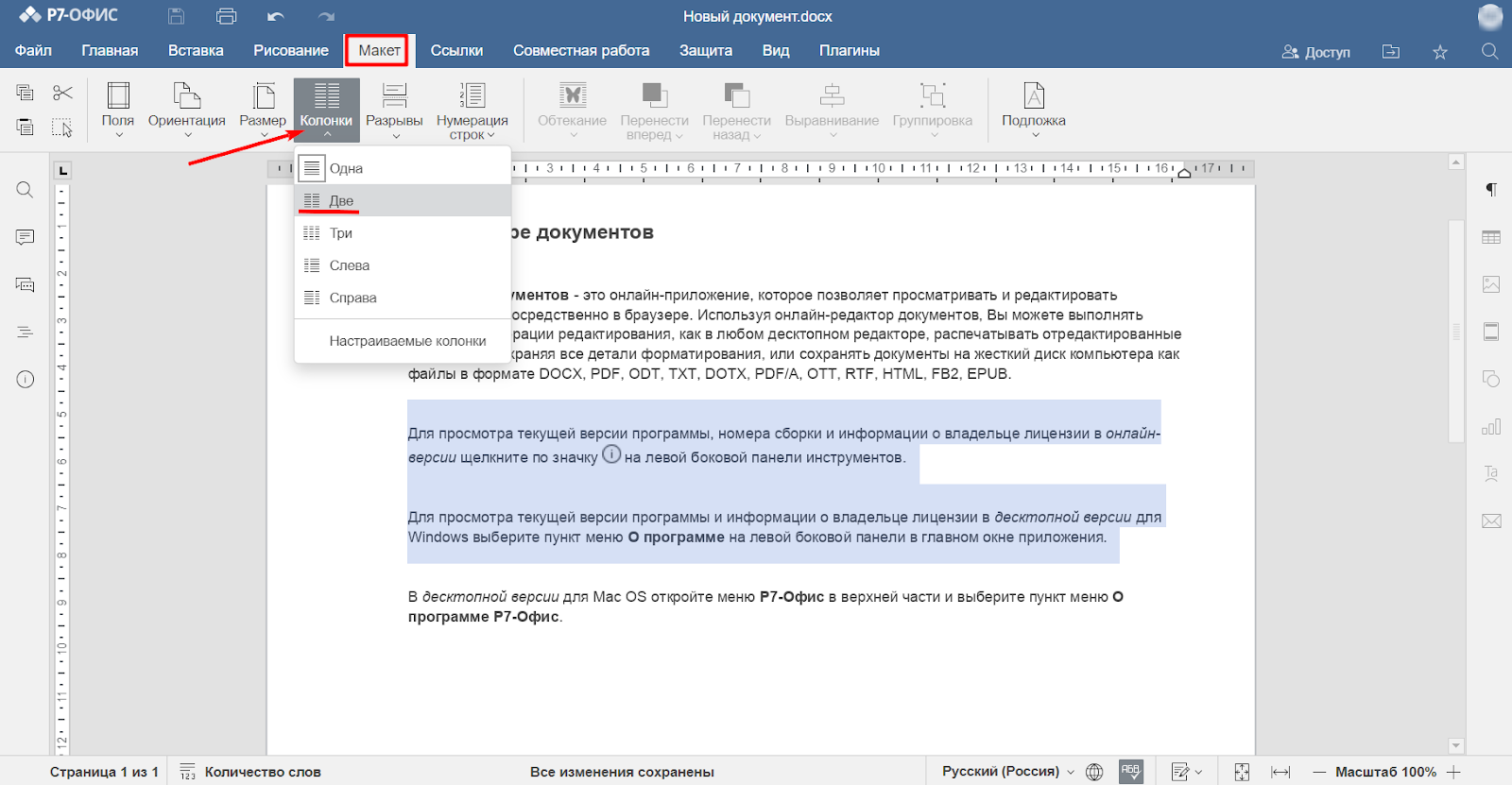Collapse the Колонки columns dropdown
The height and width of the screenshot is (785, 1512).
tap(326, 110)
